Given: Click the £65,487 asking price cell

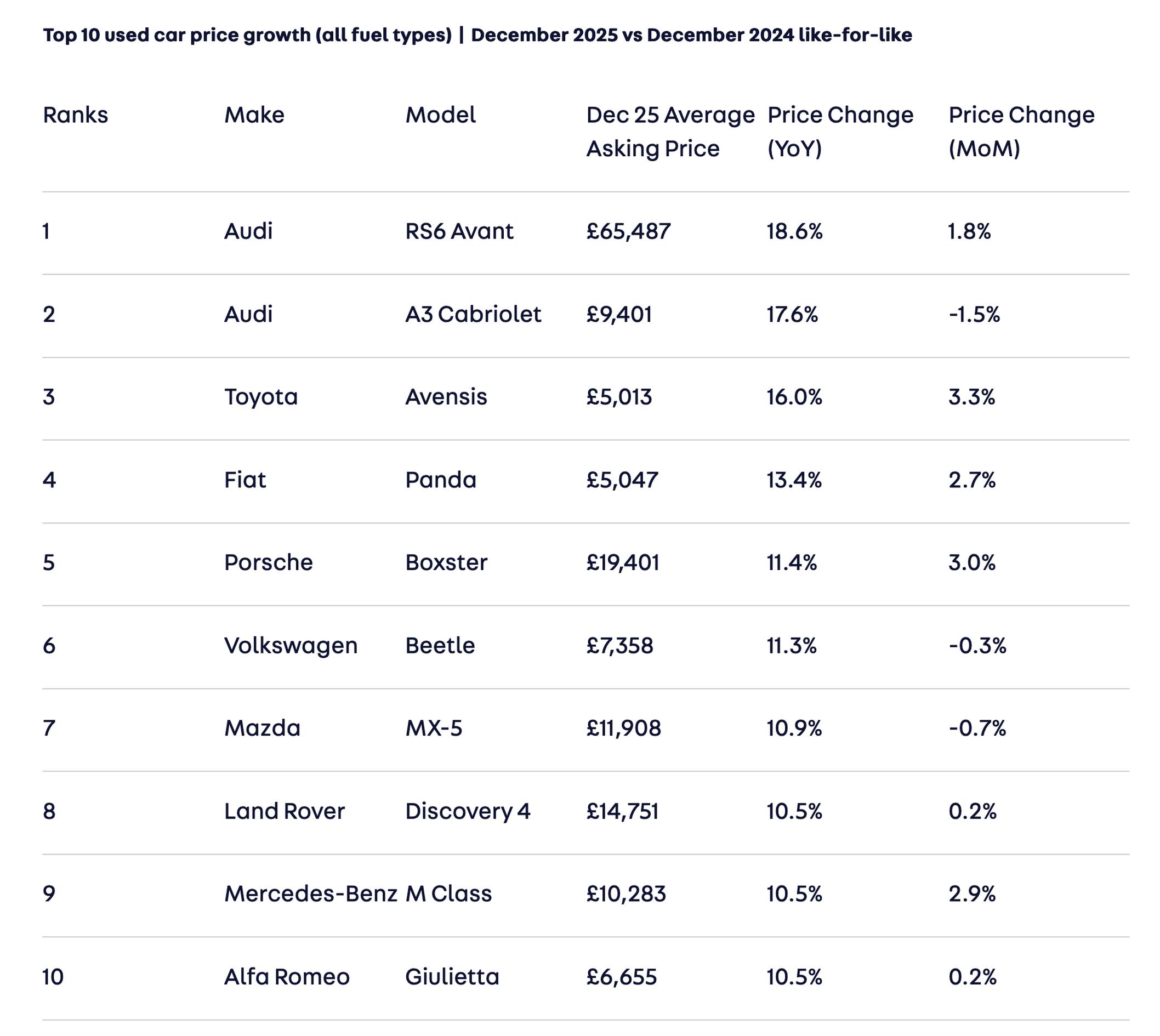Looking at the screenshot, I should 628,232.
